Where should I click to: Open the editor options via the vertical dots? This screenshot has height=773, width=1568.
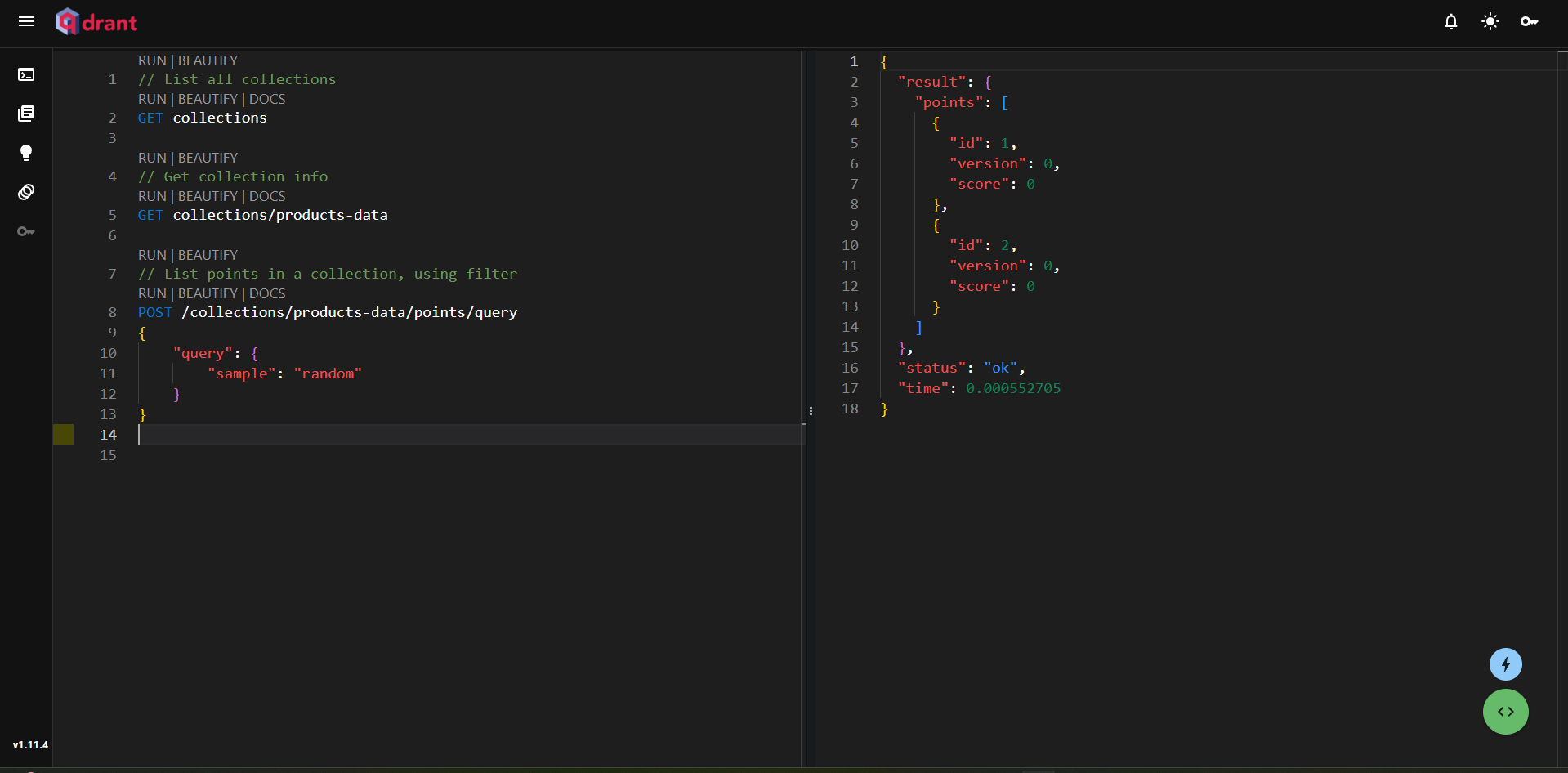pyautogui.click(x=810, y=410)
